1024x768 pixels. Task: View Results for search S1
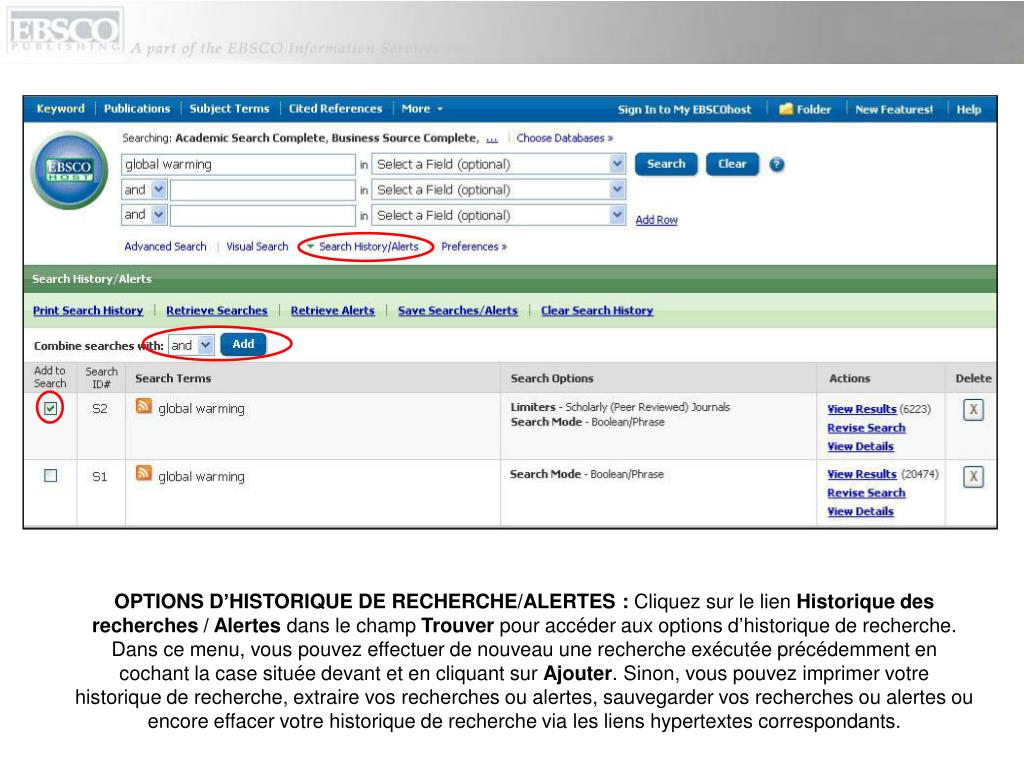pos(862,475)
